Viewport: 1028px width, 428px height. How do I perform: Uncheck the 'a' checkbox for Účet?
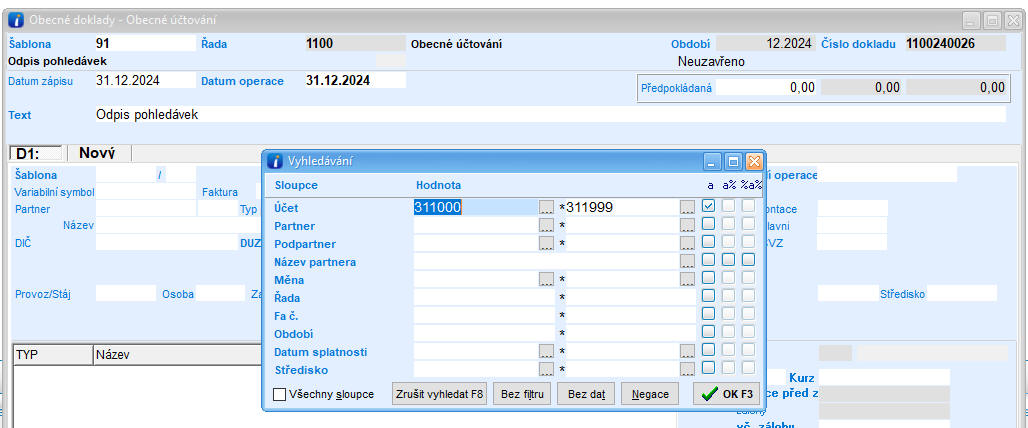(709, 206)
